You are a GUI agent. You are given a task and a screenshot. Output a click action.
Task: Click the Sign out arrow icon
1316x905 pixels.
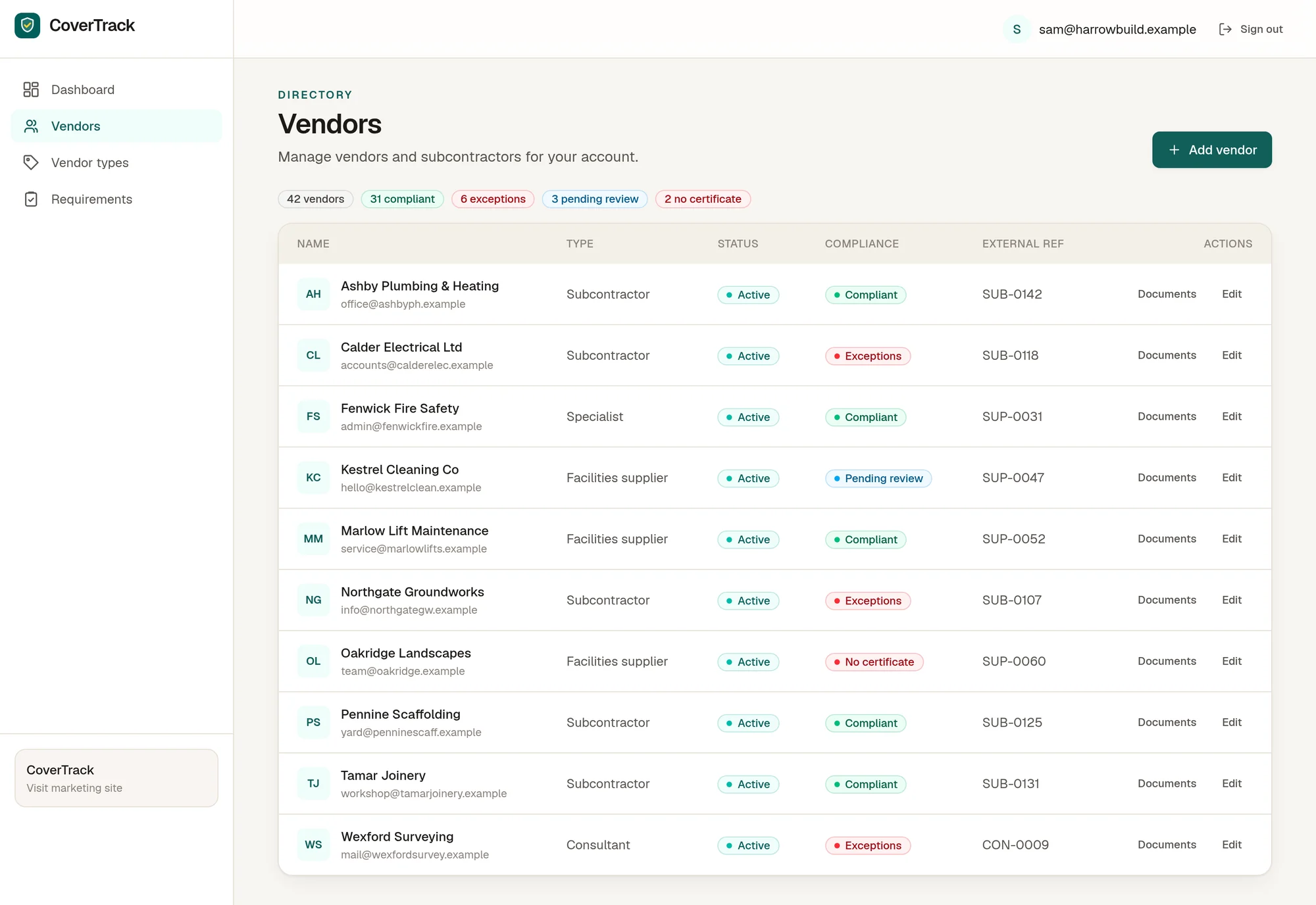coord(1225,29)
